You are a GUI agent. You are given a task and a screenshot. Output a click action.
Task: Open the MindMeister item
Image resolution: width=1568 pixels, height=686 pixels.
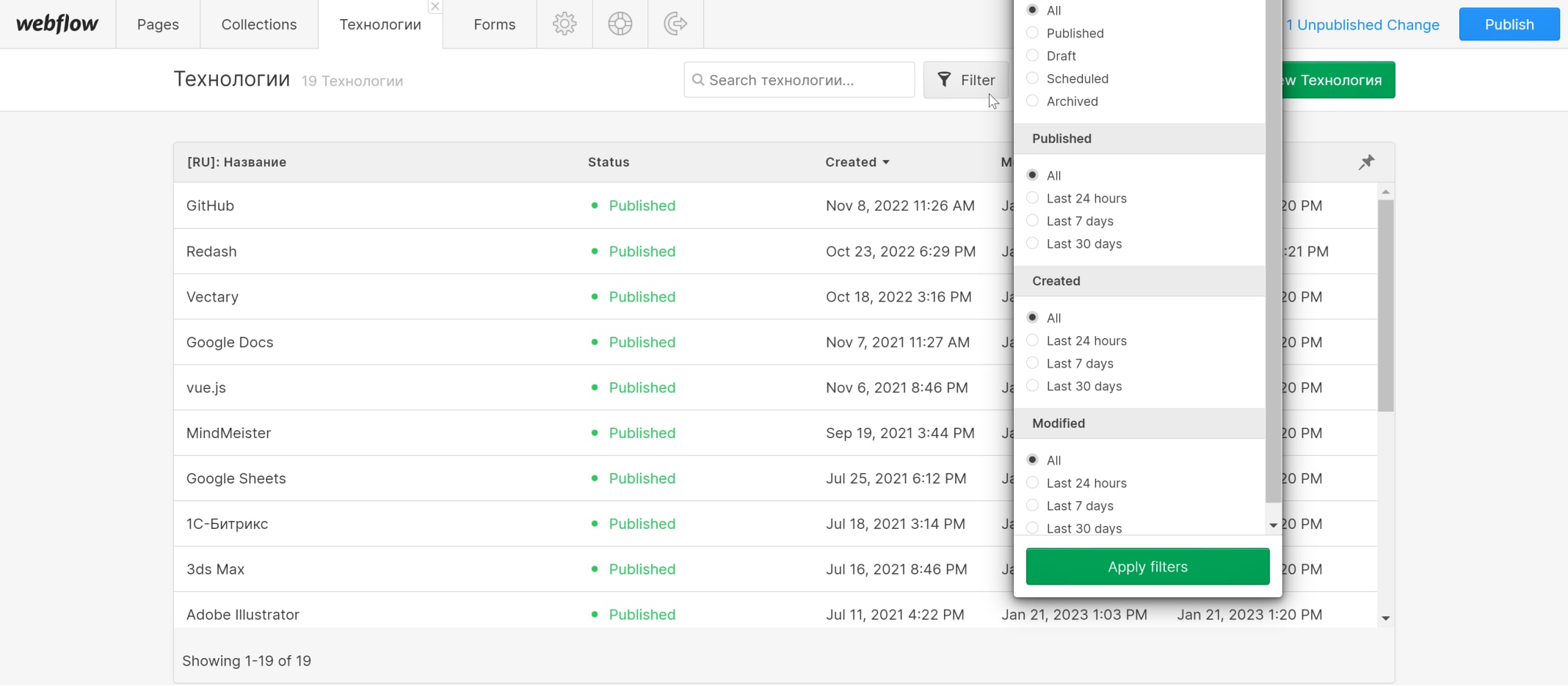coord(228,434)
